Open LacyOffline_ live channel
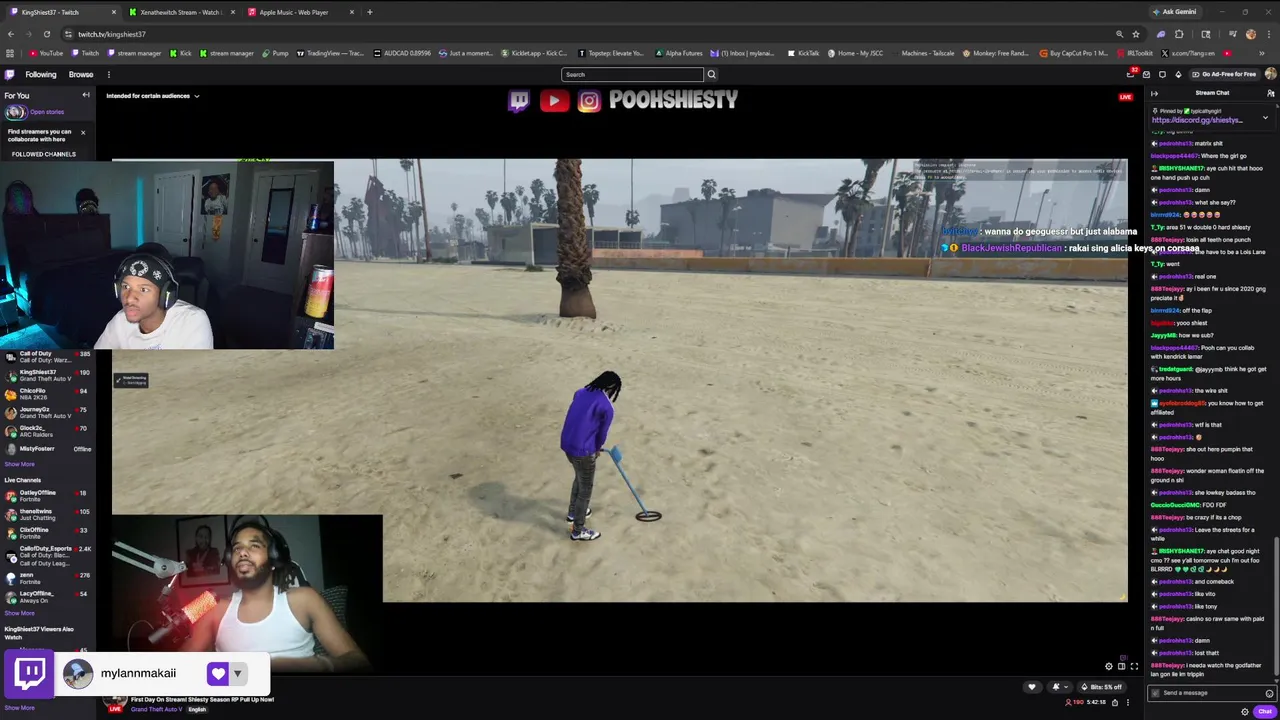The width and height of the screenshot is (1280, 720). click(48, 597)
